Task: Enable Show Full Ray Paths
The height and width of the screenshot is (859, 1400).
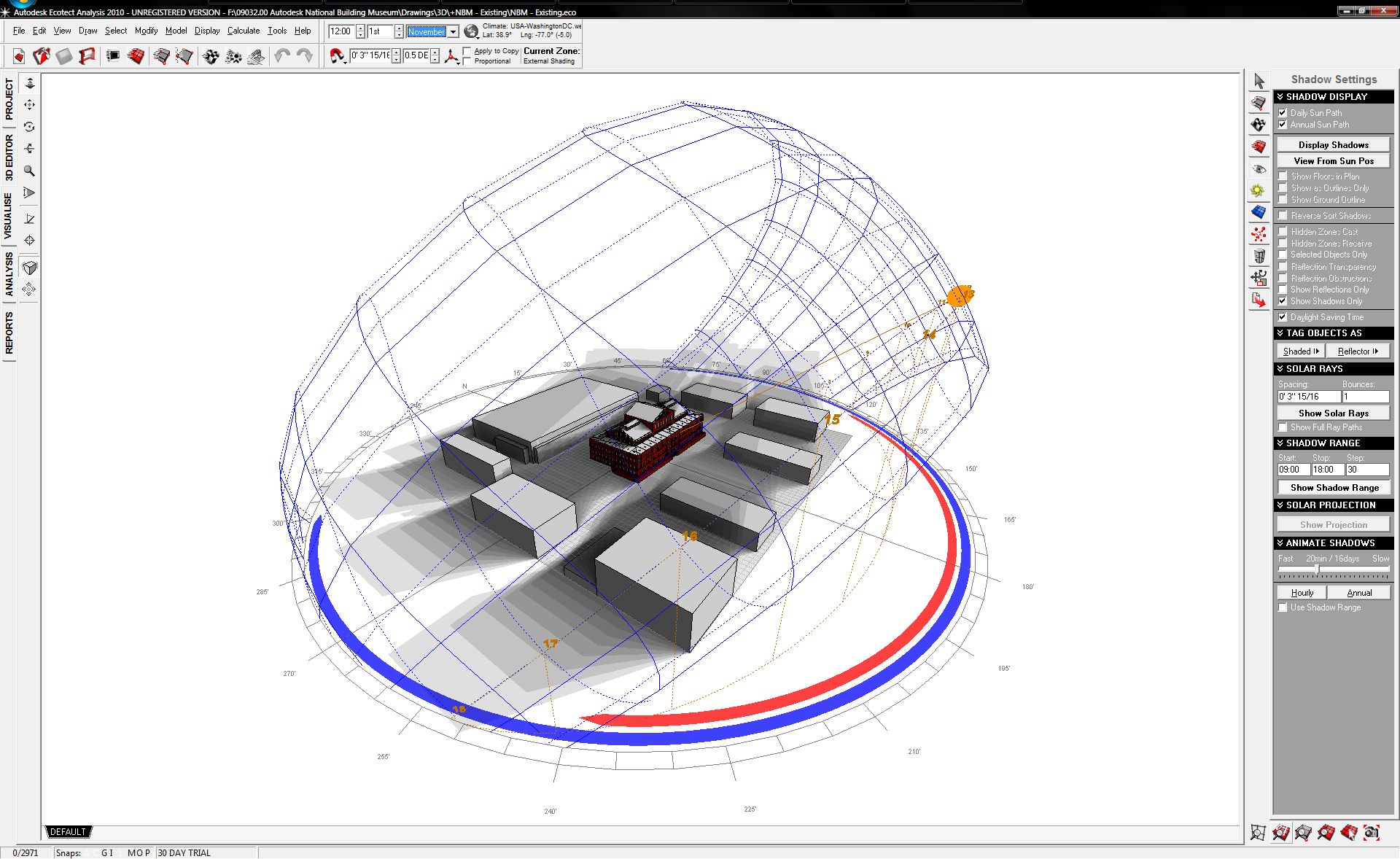Action: click(x=1283, y=427)
